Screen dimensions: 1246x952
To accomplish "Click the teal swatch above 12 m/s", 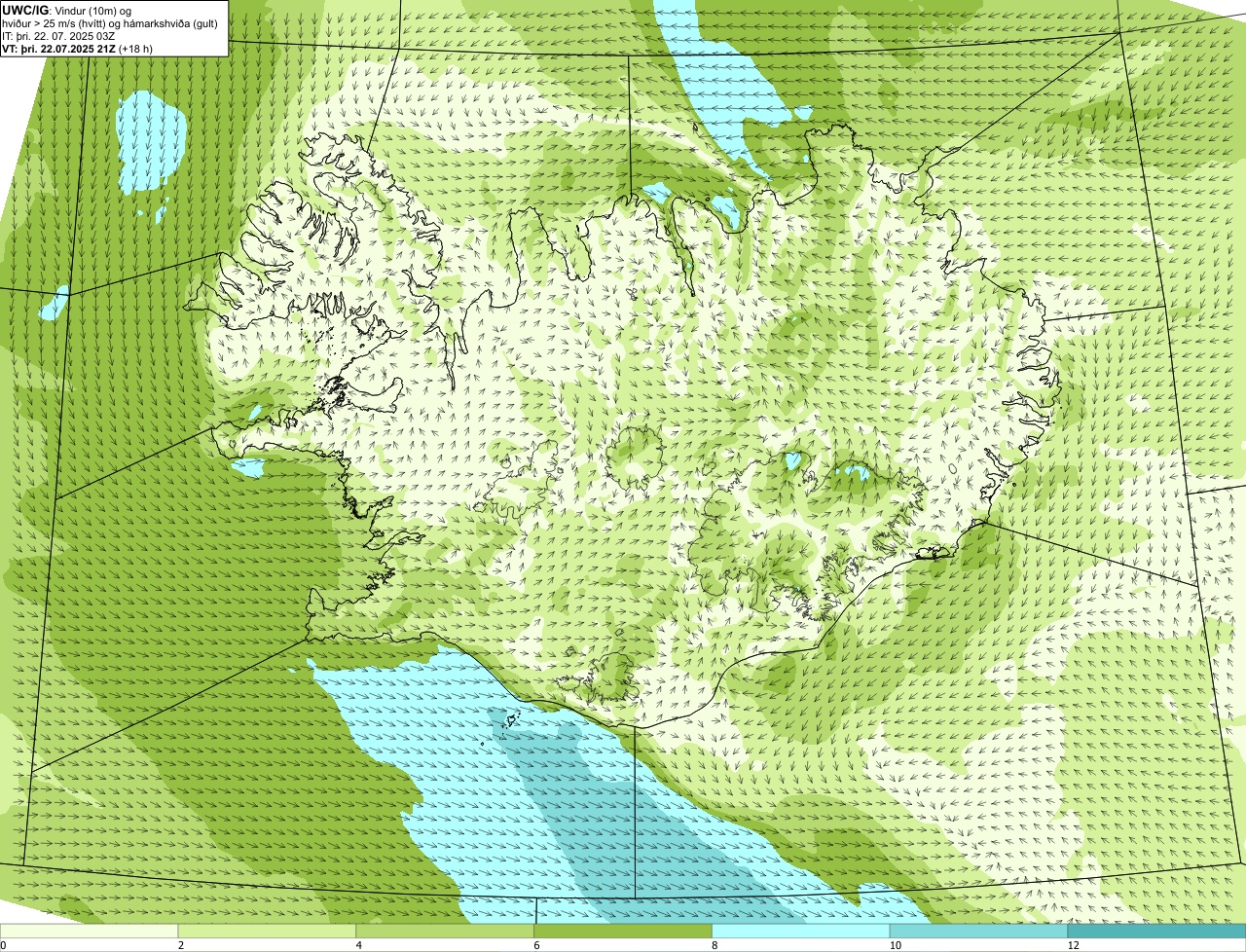I will 1157,931.
